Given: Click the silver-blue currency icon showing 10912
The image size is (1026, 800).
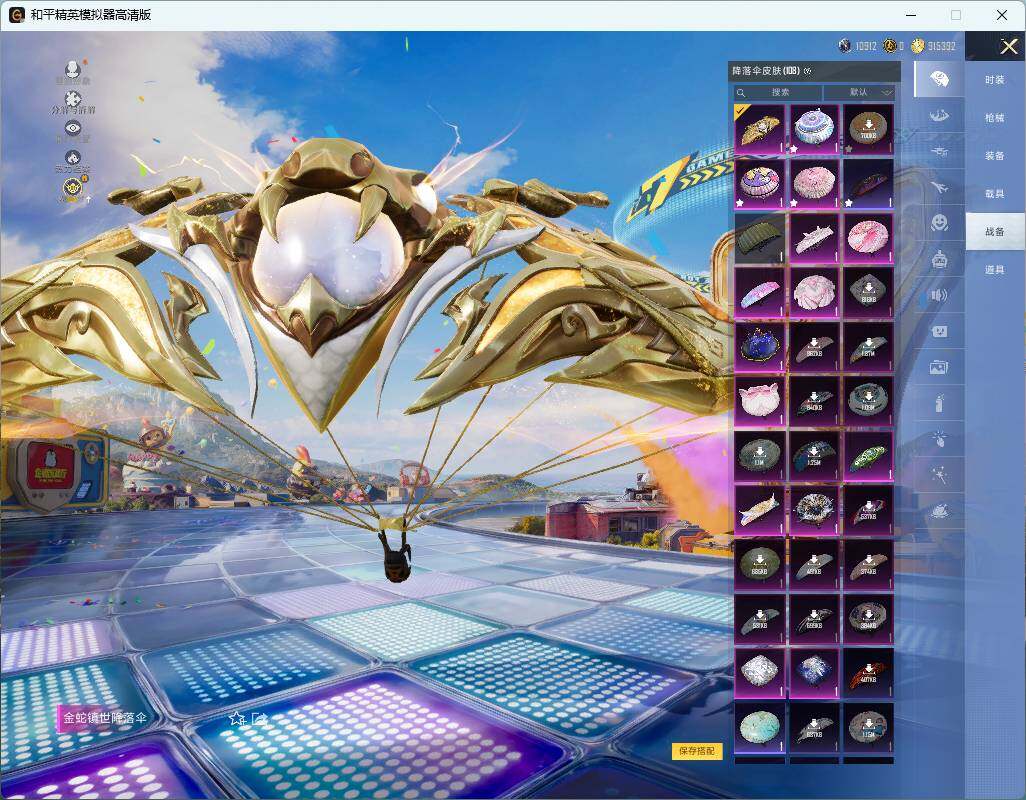Looking at the screenshot, I should tap(845, 46).
